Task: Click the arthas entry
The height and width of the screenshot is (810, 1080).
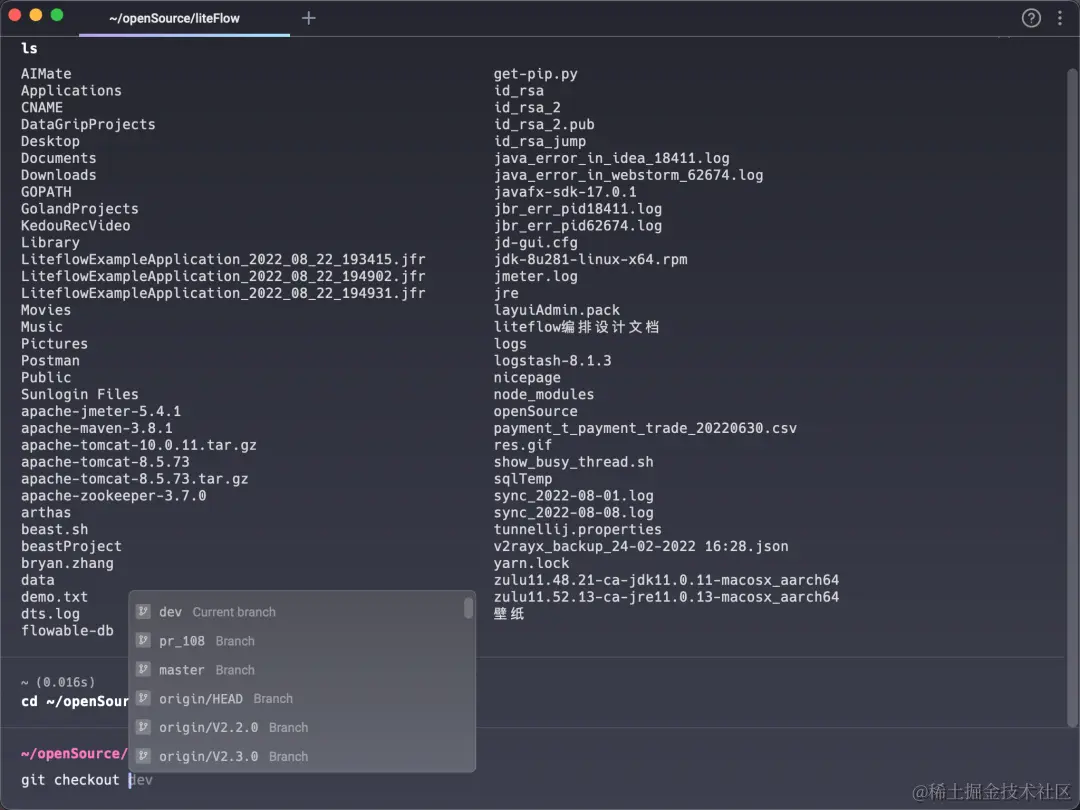Action: 46,512
